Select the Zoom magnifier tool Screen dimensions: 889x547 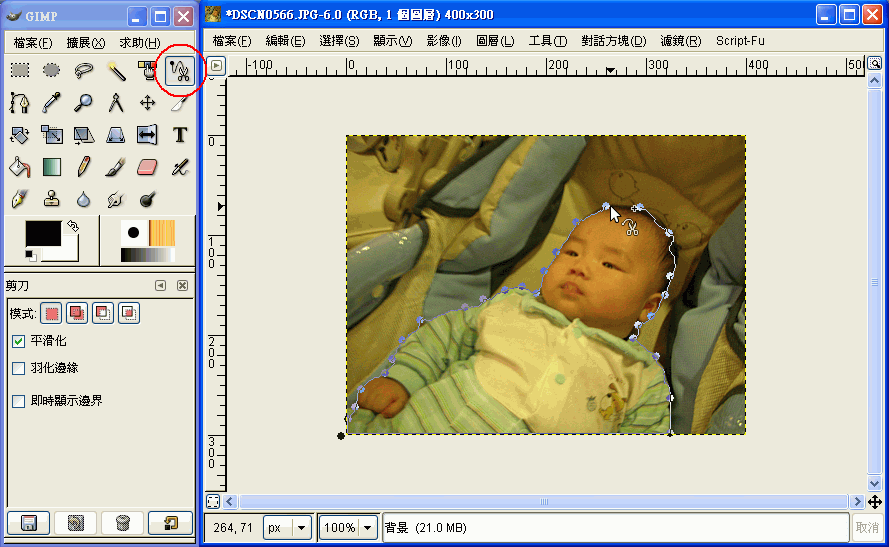[x=83, y=103]
